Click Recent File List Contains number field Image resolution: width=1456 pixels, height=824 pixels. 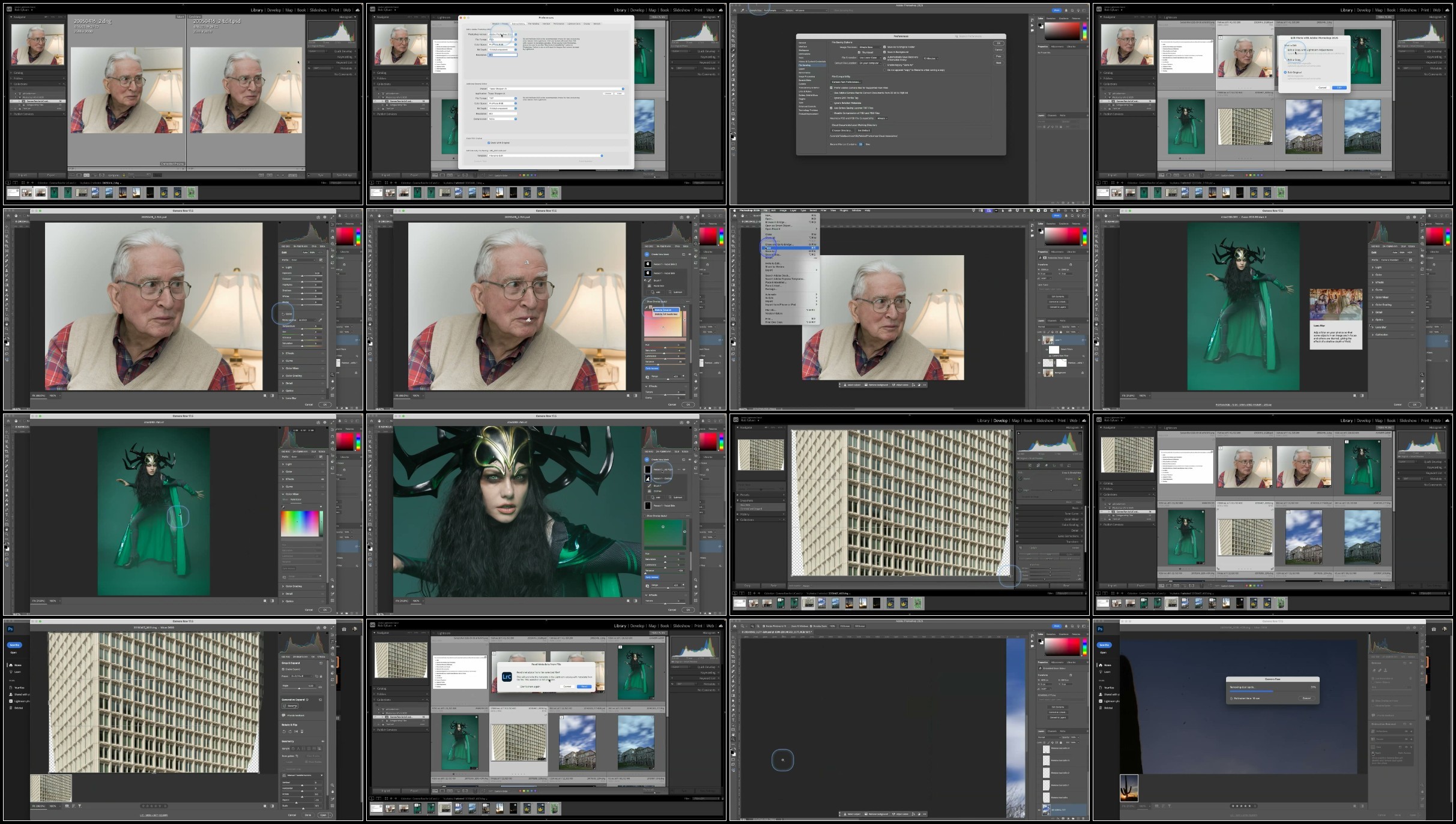click(x=860, y=144)
